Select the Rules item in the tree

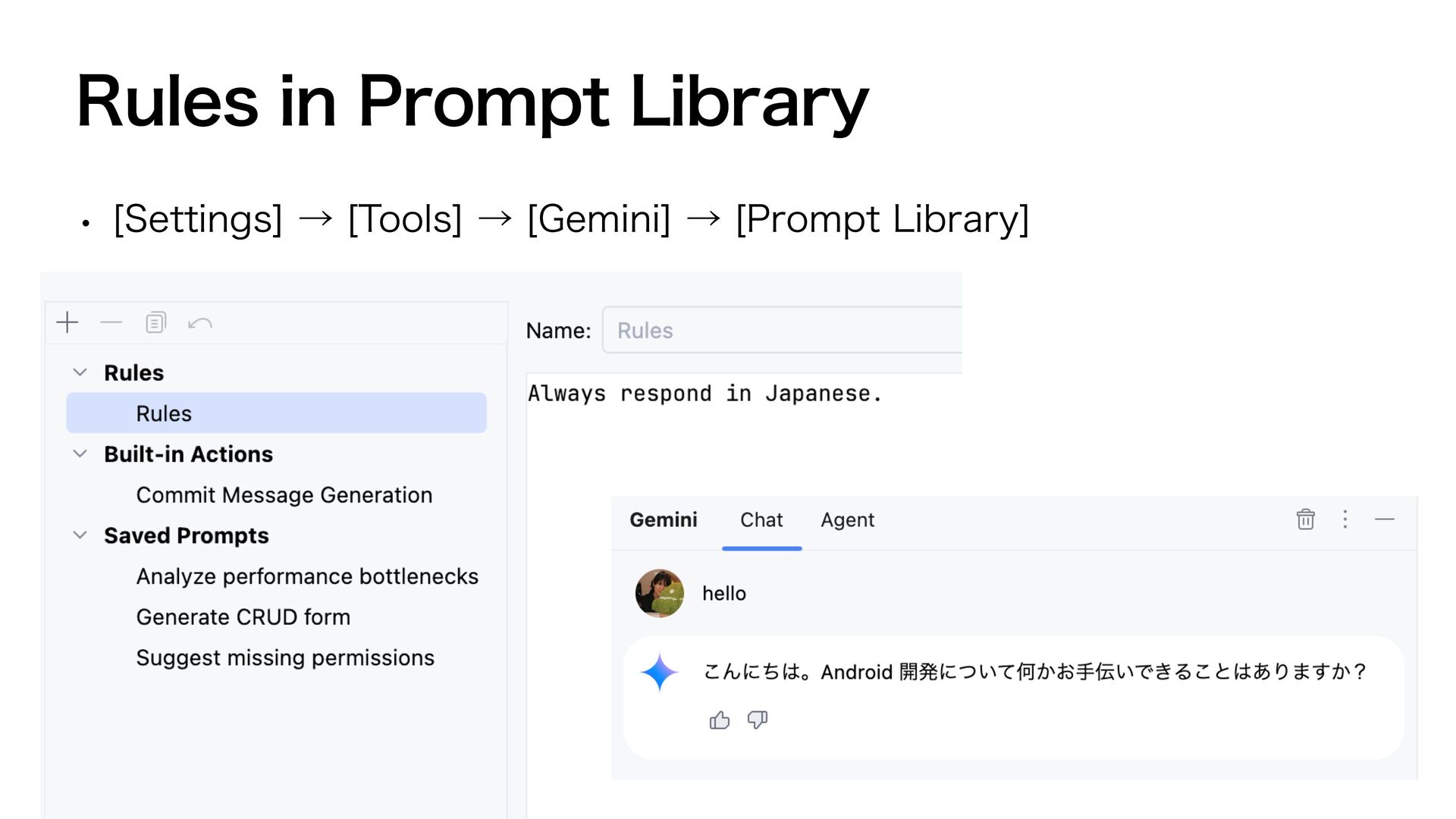276,413
